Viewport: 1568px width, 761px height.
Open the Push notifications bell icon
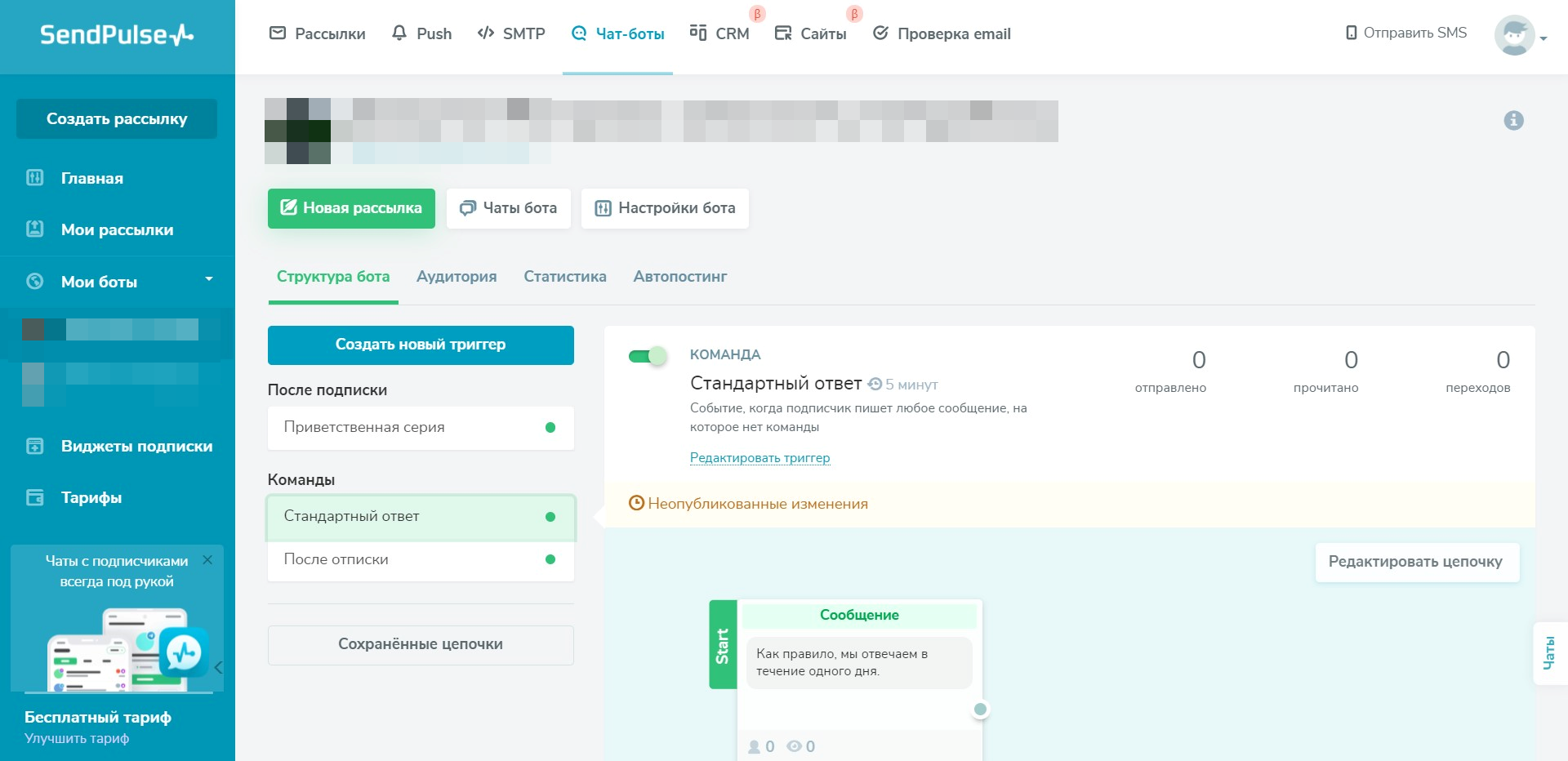[x=399, y=33]
